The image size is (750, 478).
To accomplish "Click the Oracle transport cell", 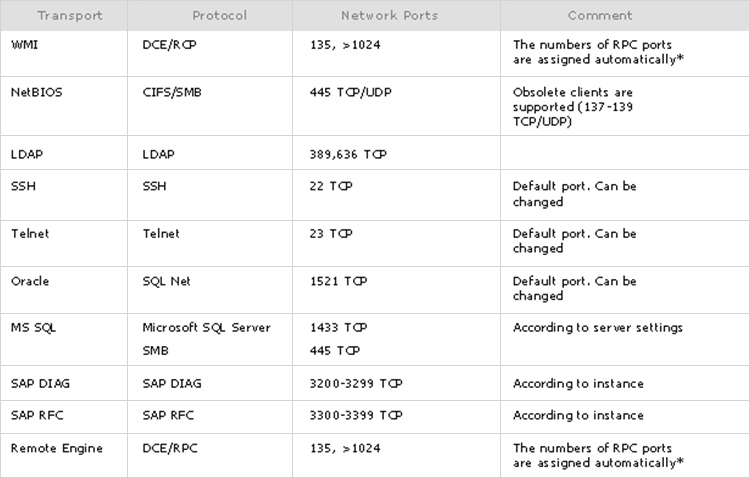I will click(x=64, y=290).
